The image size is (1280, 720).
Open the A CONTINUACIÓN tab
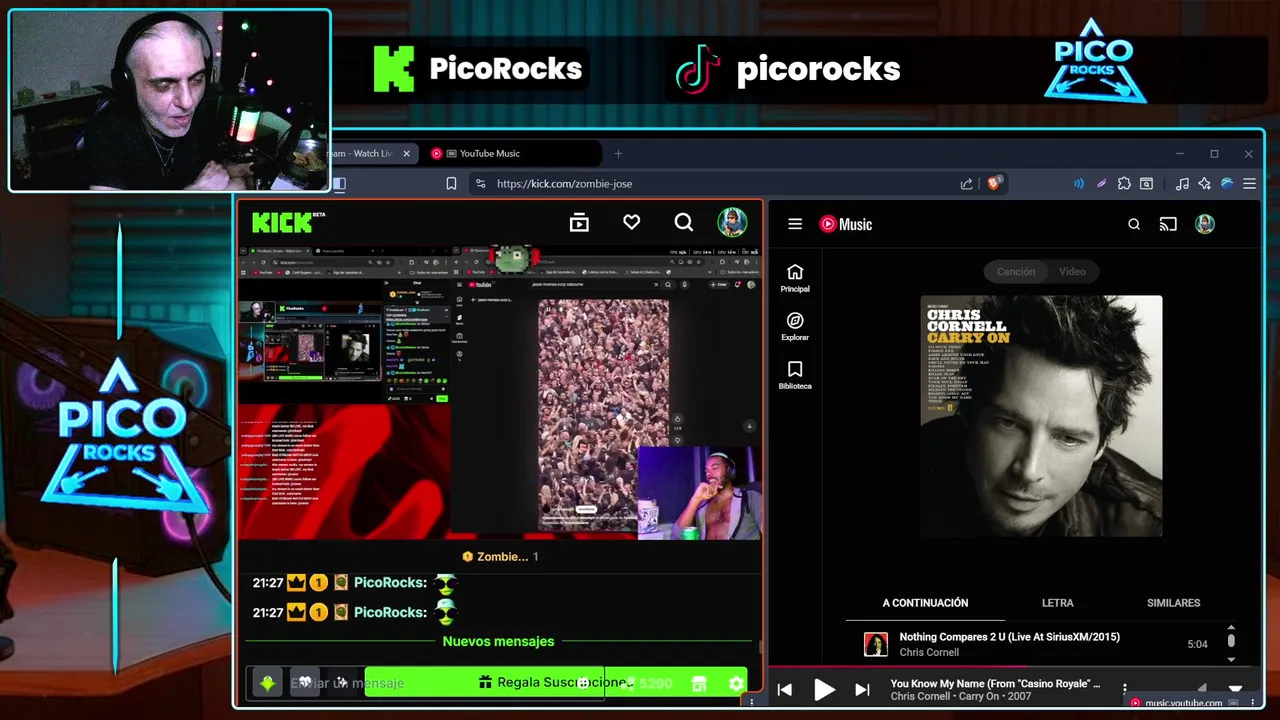[925, 603]
